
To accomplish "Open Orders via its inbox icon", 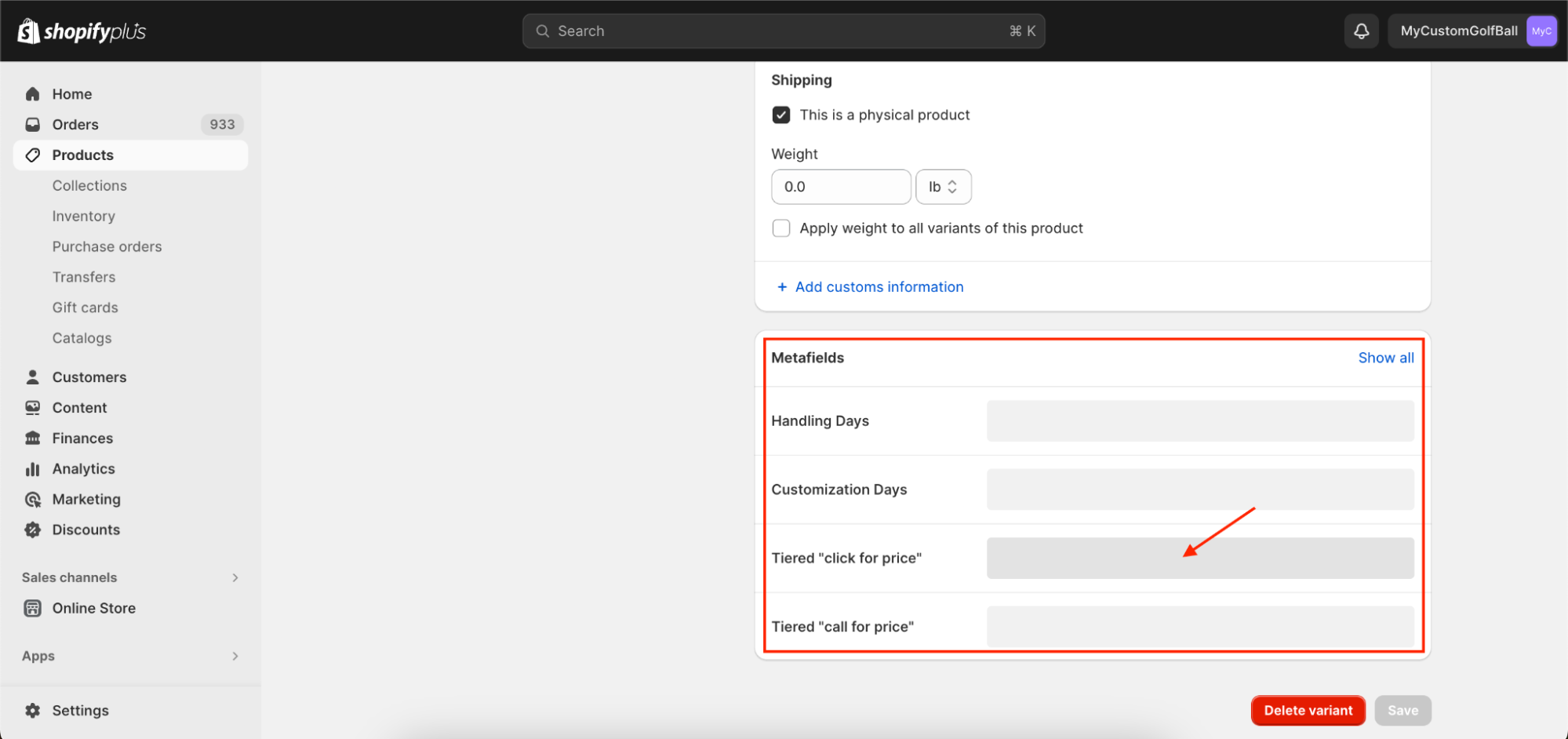I will (33, 125).
